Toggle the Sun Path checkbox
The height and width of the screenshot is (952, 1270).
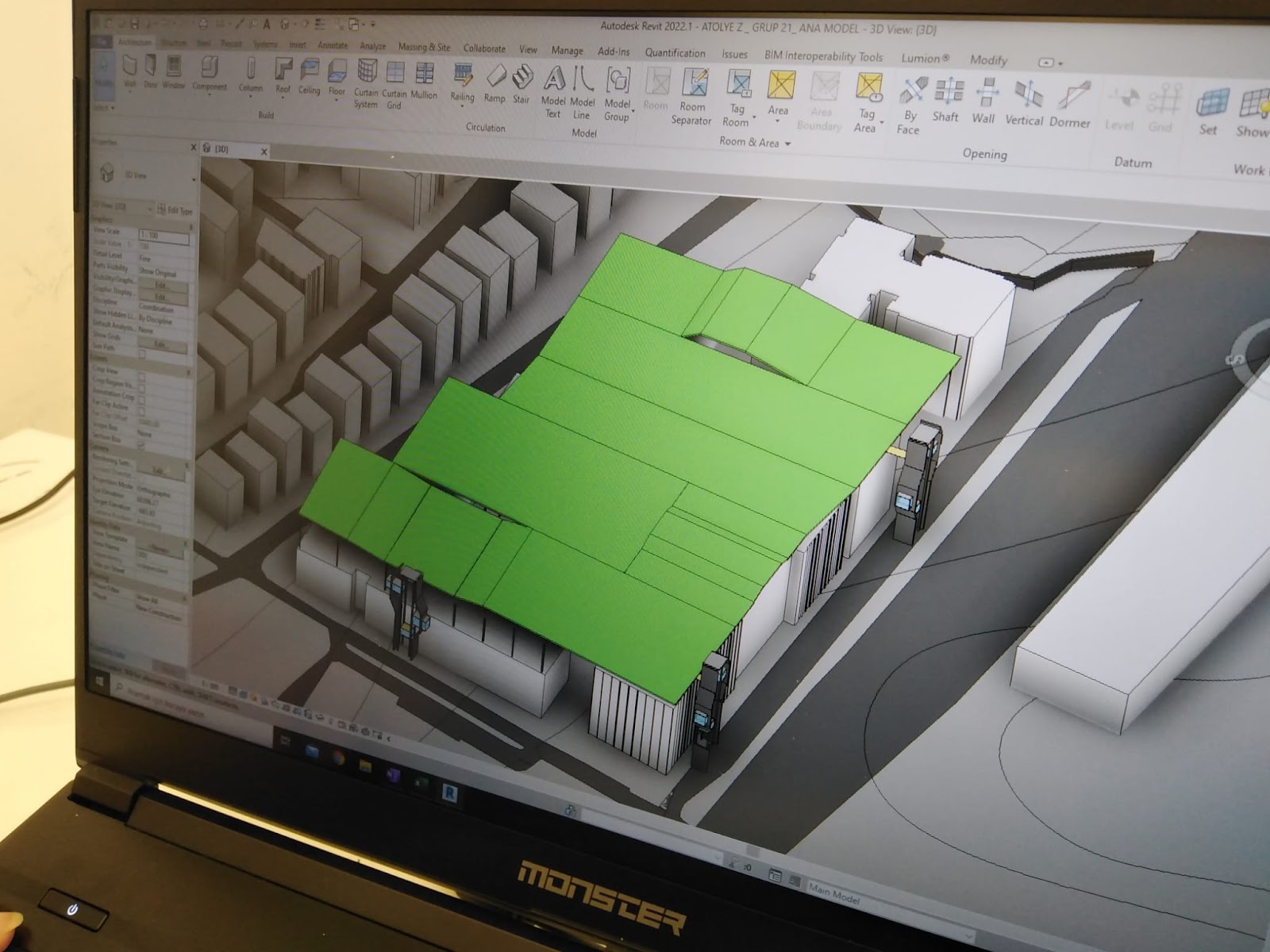click(143, 354)
